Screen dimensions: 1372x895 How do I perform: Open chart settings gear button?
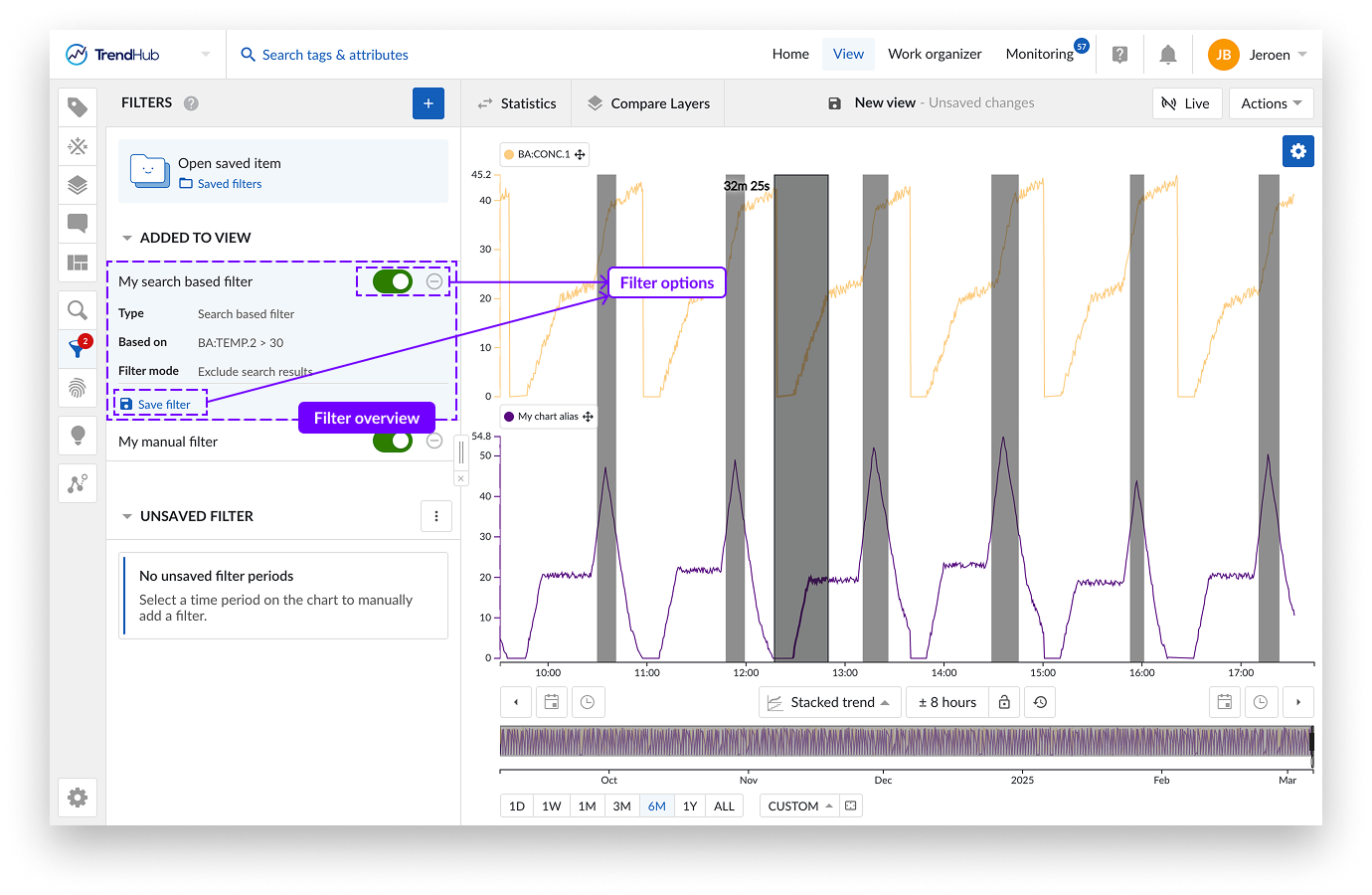(x=1297, y=151)
